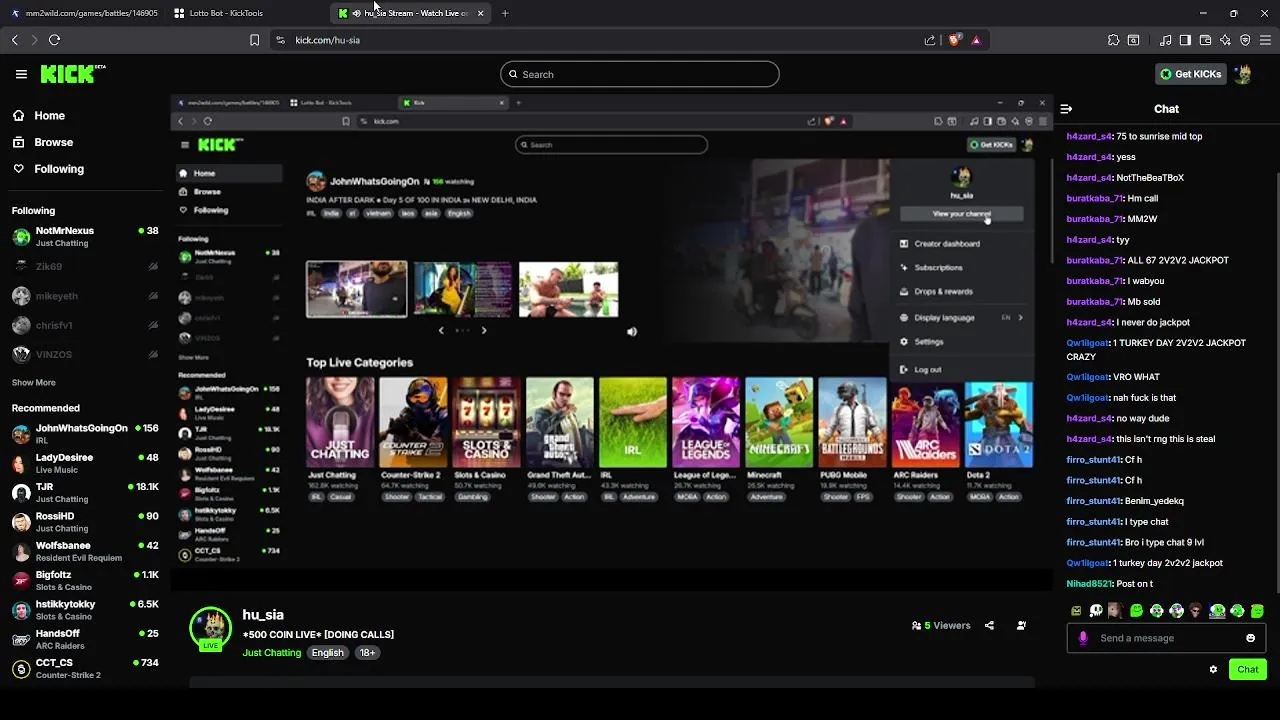
Task: Open HandsOff ARC Raiders channel
Action: pyautogui.click(x=84, y=639)
